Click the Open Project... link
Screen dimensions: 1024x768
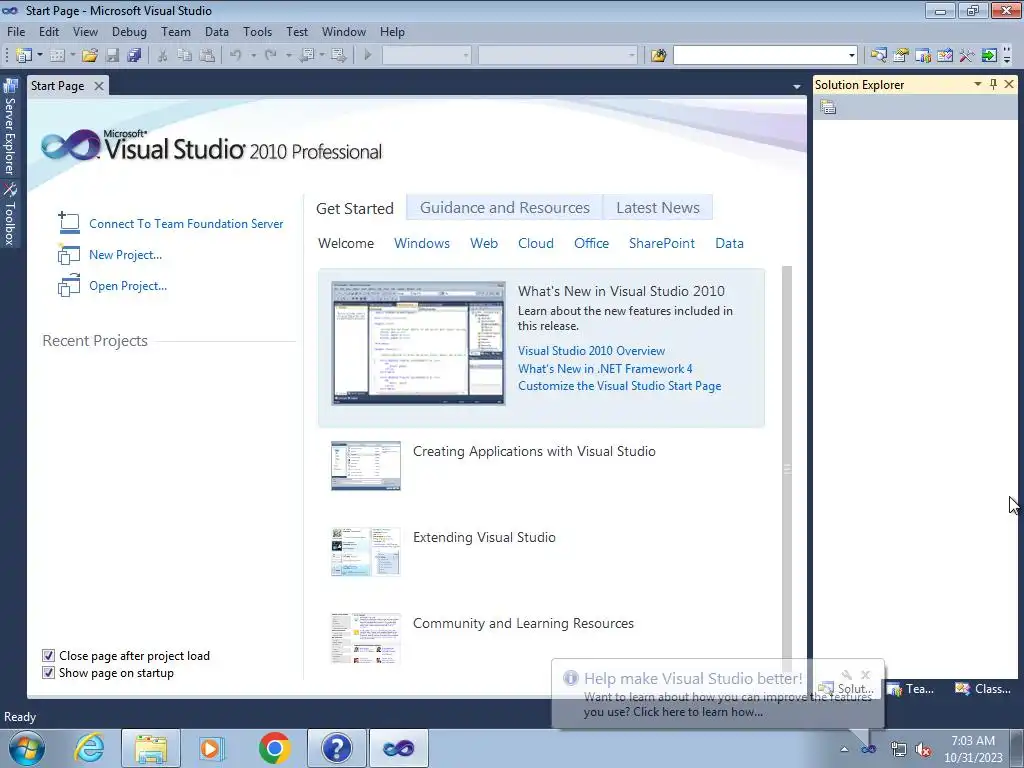click(x=128, y=285)
